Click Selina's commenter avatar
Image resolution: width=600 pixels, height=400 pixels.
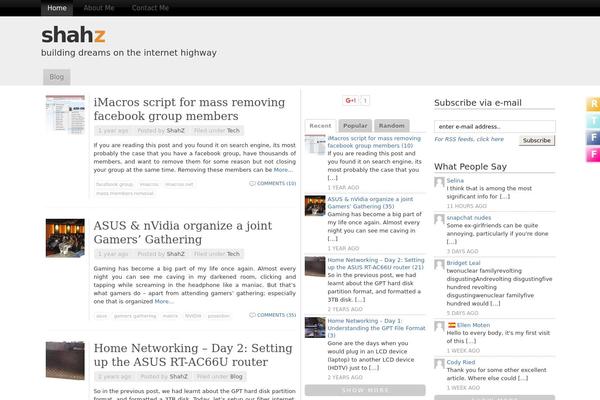point(439,182)
